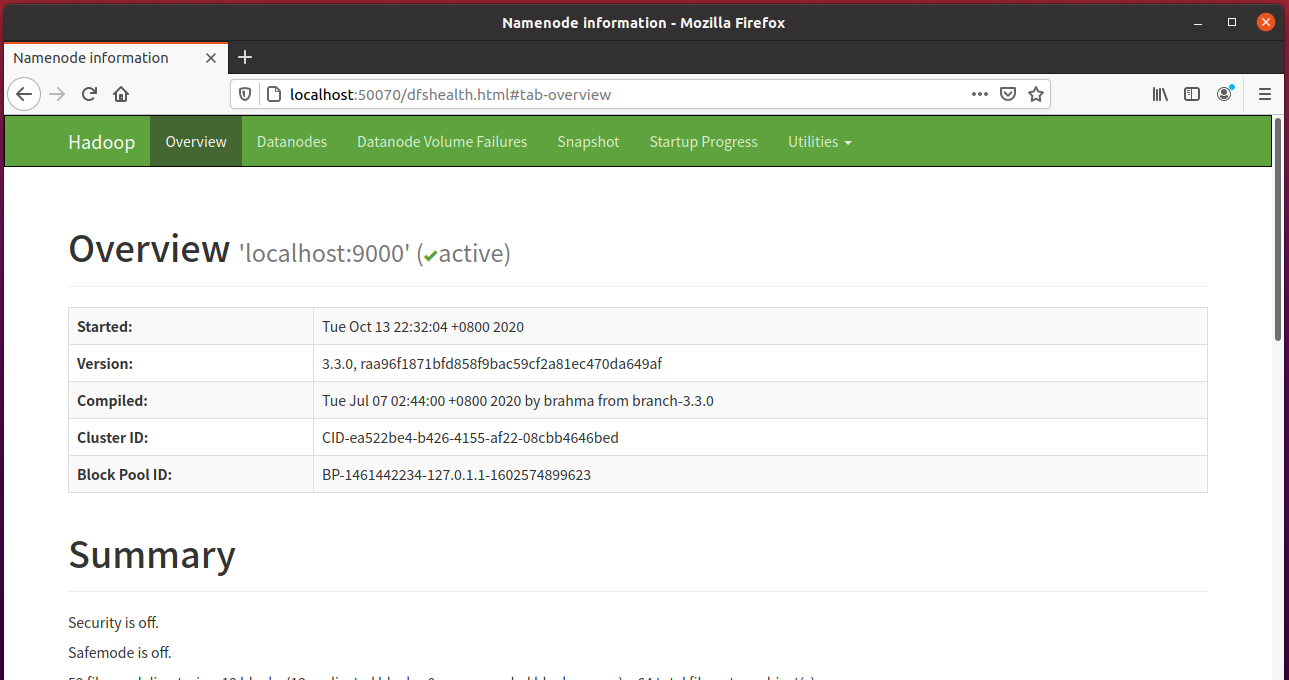Screen dimensions: 1289x680
Task: Open the page actions three-dots menu
Action: (980, 94)
